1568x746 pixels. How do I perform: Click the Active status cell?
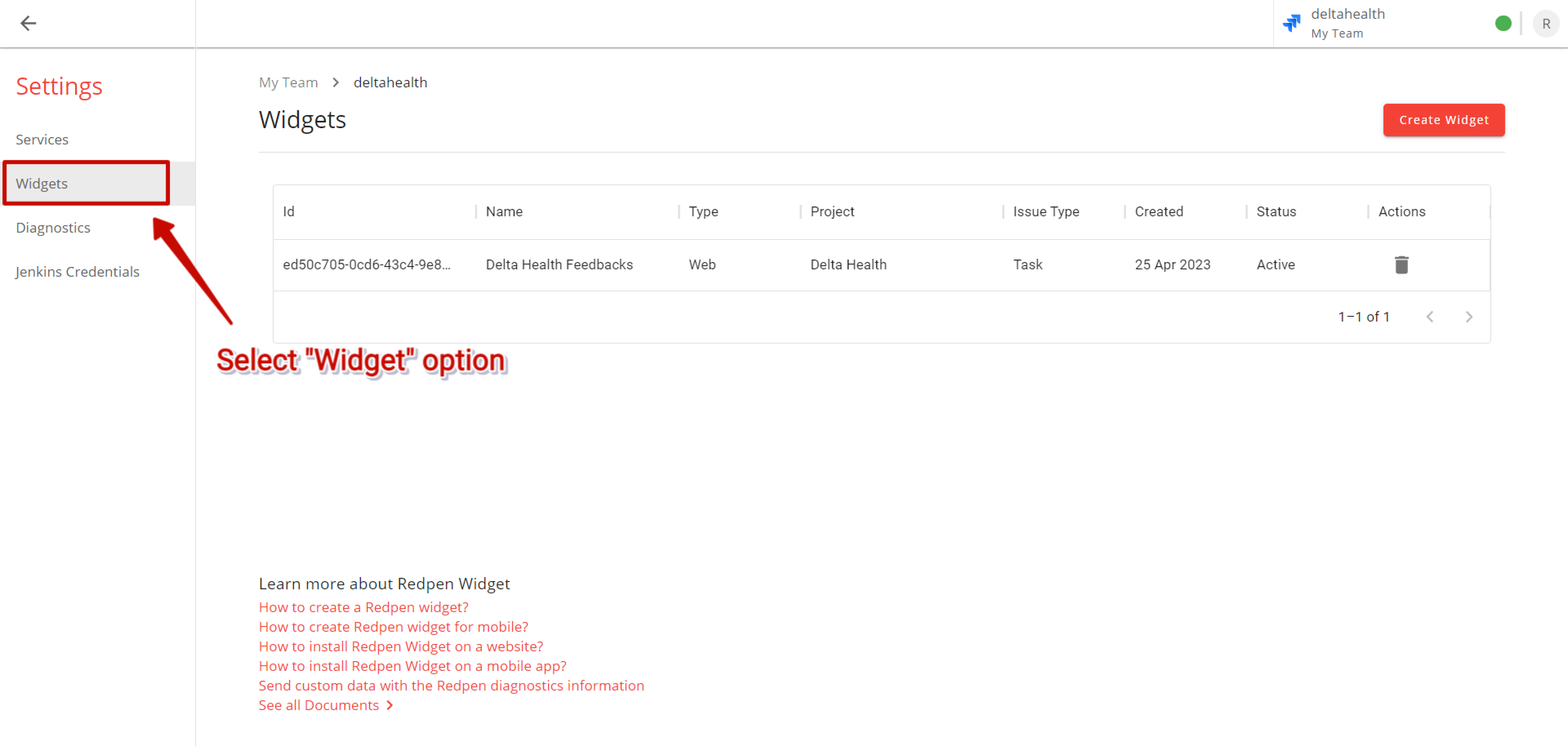[x=1275, y=265]
